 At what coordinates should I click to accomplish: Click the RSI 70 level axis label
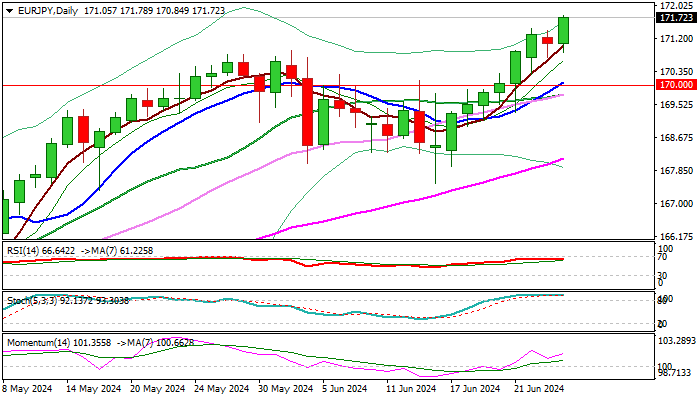663,258
